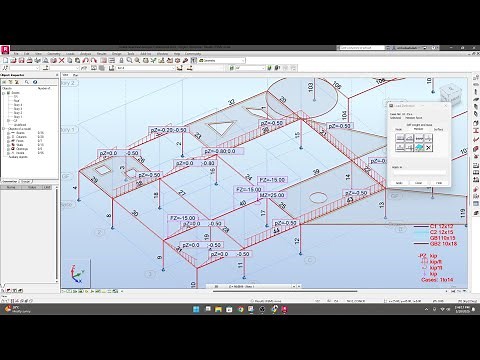This screenshot has width=480, height=360.
Task: Select the Geometry tab at bottom of inspector
Action: click(x=10, y=182)
